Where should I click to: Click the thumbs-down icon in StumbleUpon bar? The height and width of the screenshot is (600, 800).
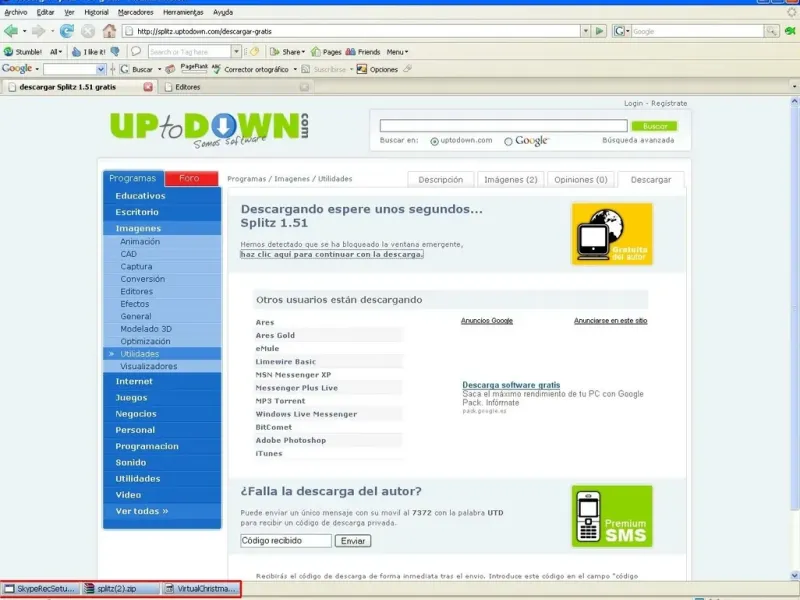point(115,52)
